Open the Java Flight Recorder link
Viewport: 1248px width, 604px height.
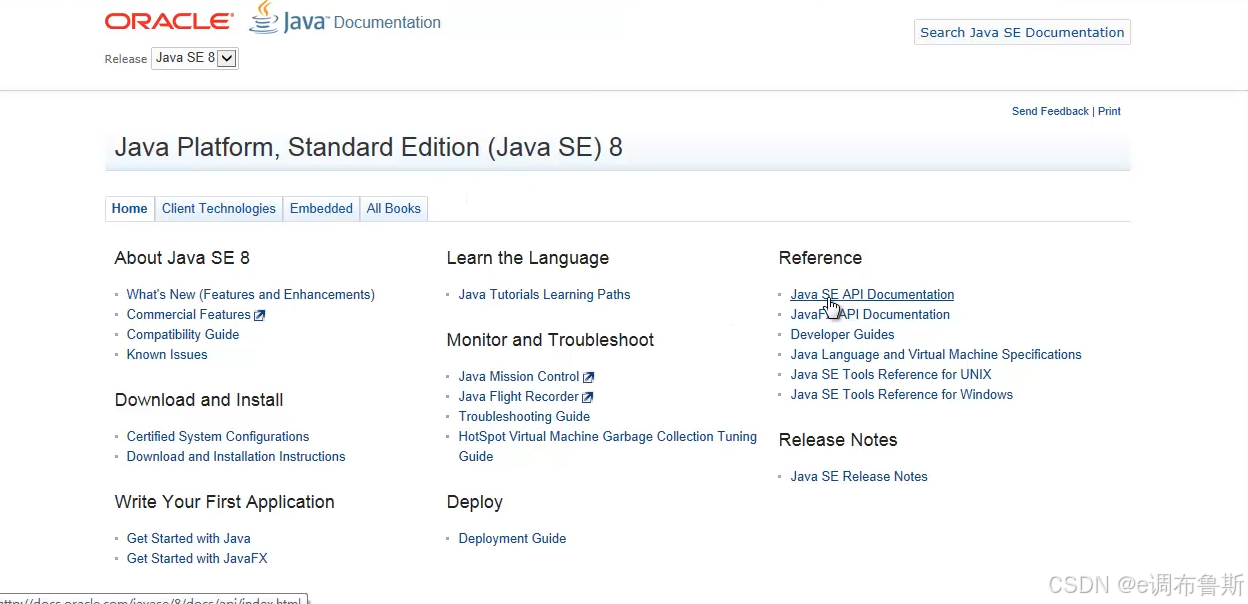[519, 396]
